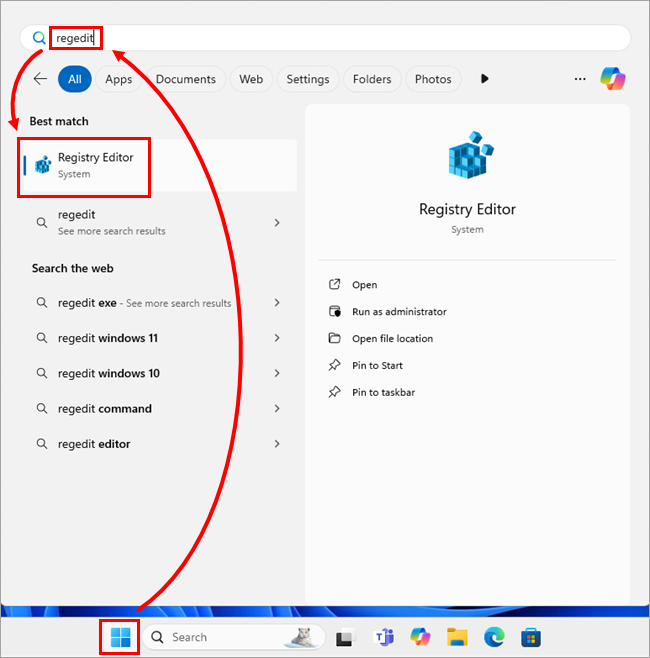650x658 pixels.
Task: Expand the regedit command suggestion arrow
Action: tap(277, 408)
